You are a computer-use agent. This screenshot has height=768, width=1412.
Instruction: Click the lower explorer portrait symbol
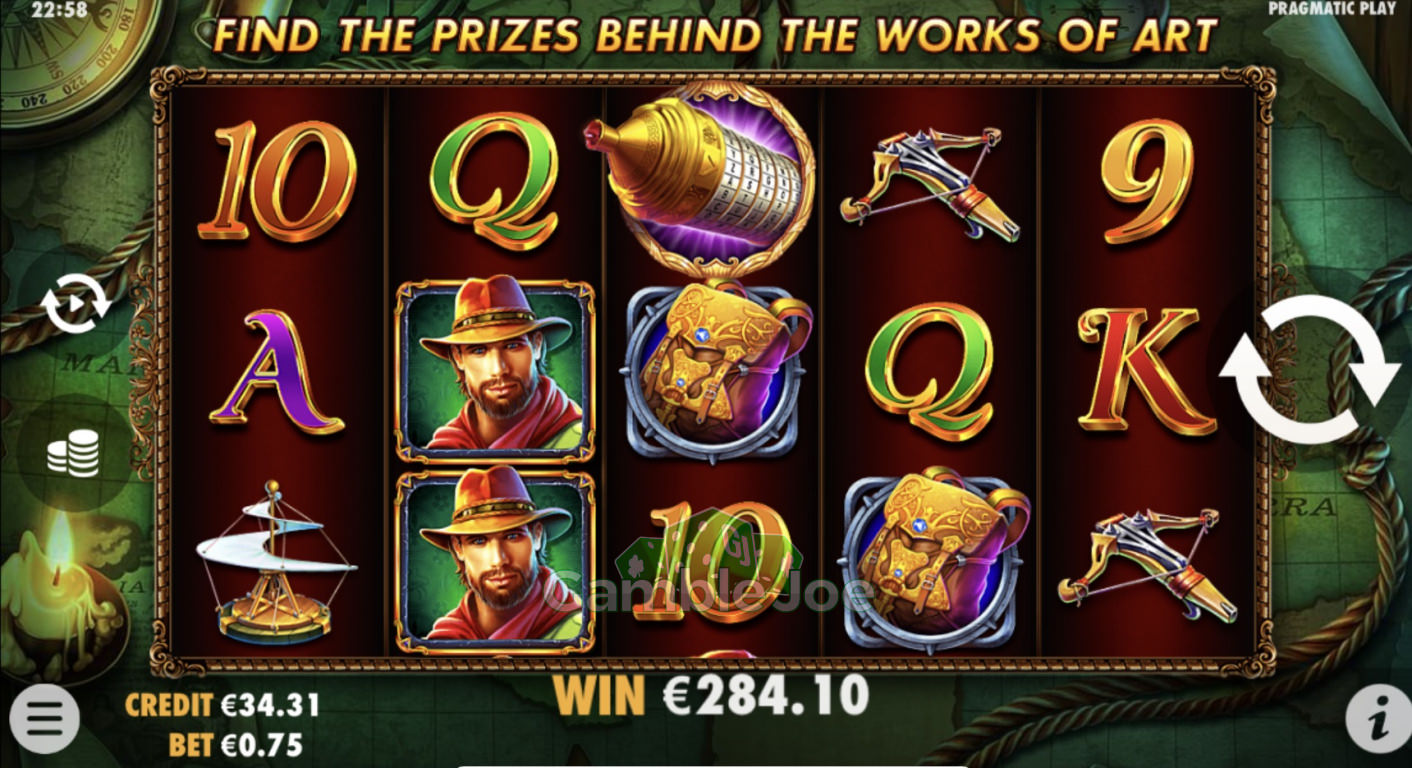[495, 560]
